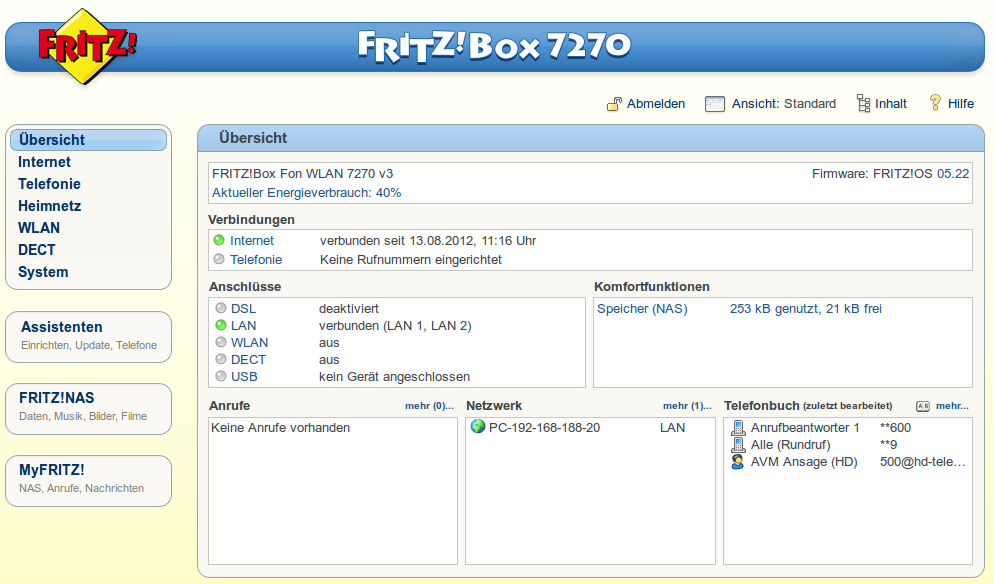This screenshot has width=994, height=584.
Task: Open the Assistenten panel
Action: [x=61, y=327]
